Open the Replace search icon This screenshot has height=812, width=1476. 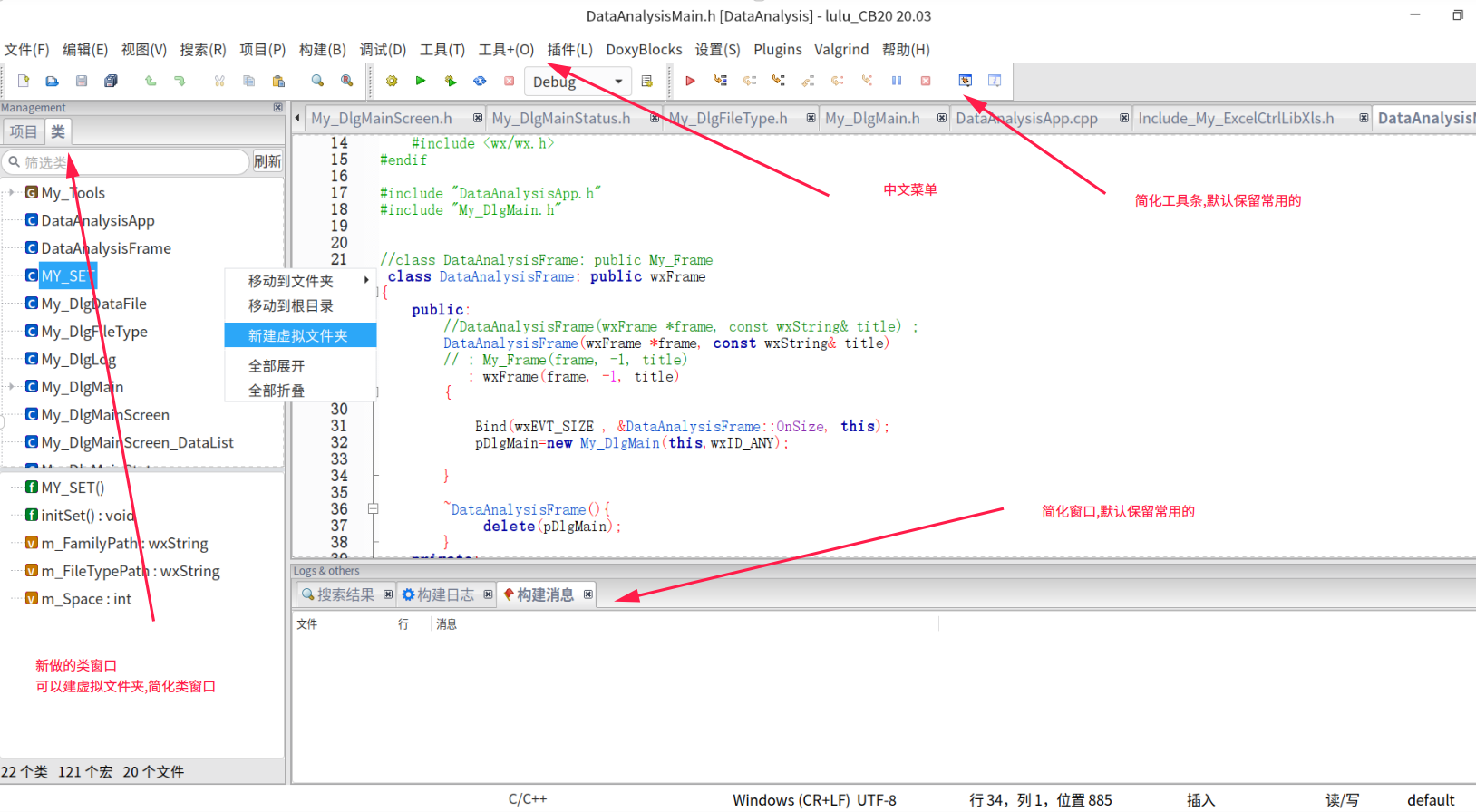pos(346,81)
